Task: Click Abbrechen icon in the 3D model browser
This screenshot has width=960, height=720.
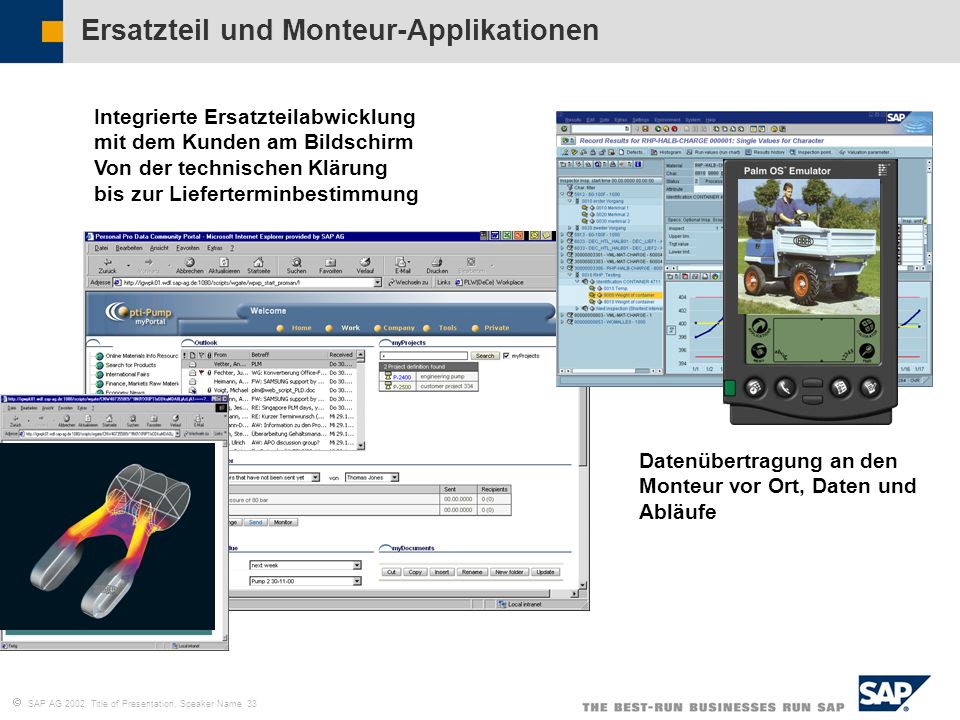Action: (66, 421)
